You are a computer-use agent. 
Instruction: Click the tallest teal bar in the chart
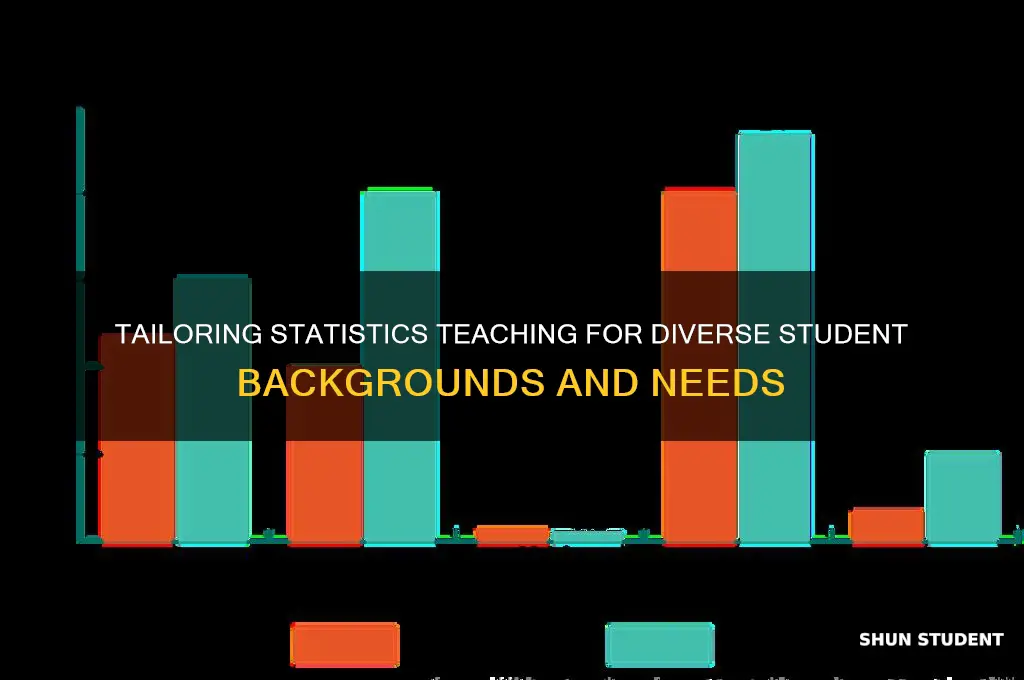(775, 338)
